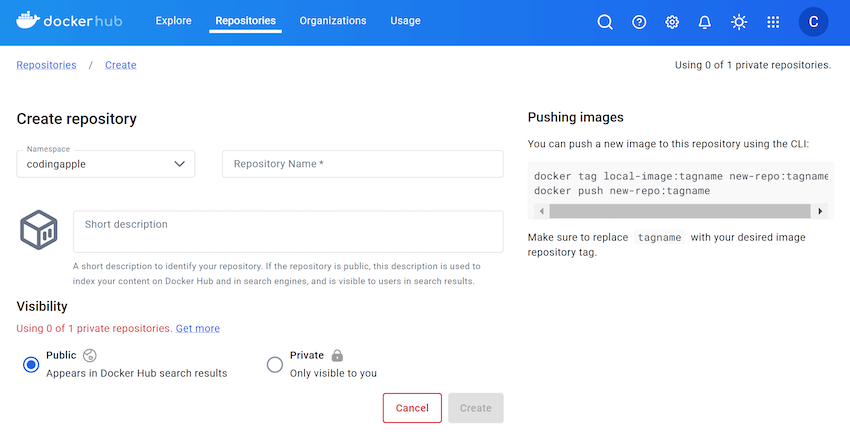Show notifications via bell icon
The image size is (850, 435).
pyautogui.click(x=705, y=22)
